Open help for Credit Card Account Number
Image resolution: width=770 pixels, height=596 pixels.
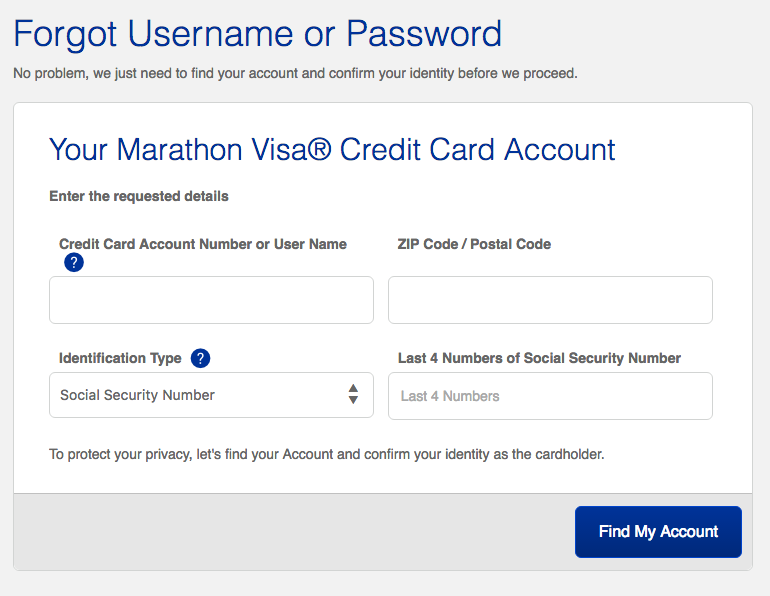point(74,263)
